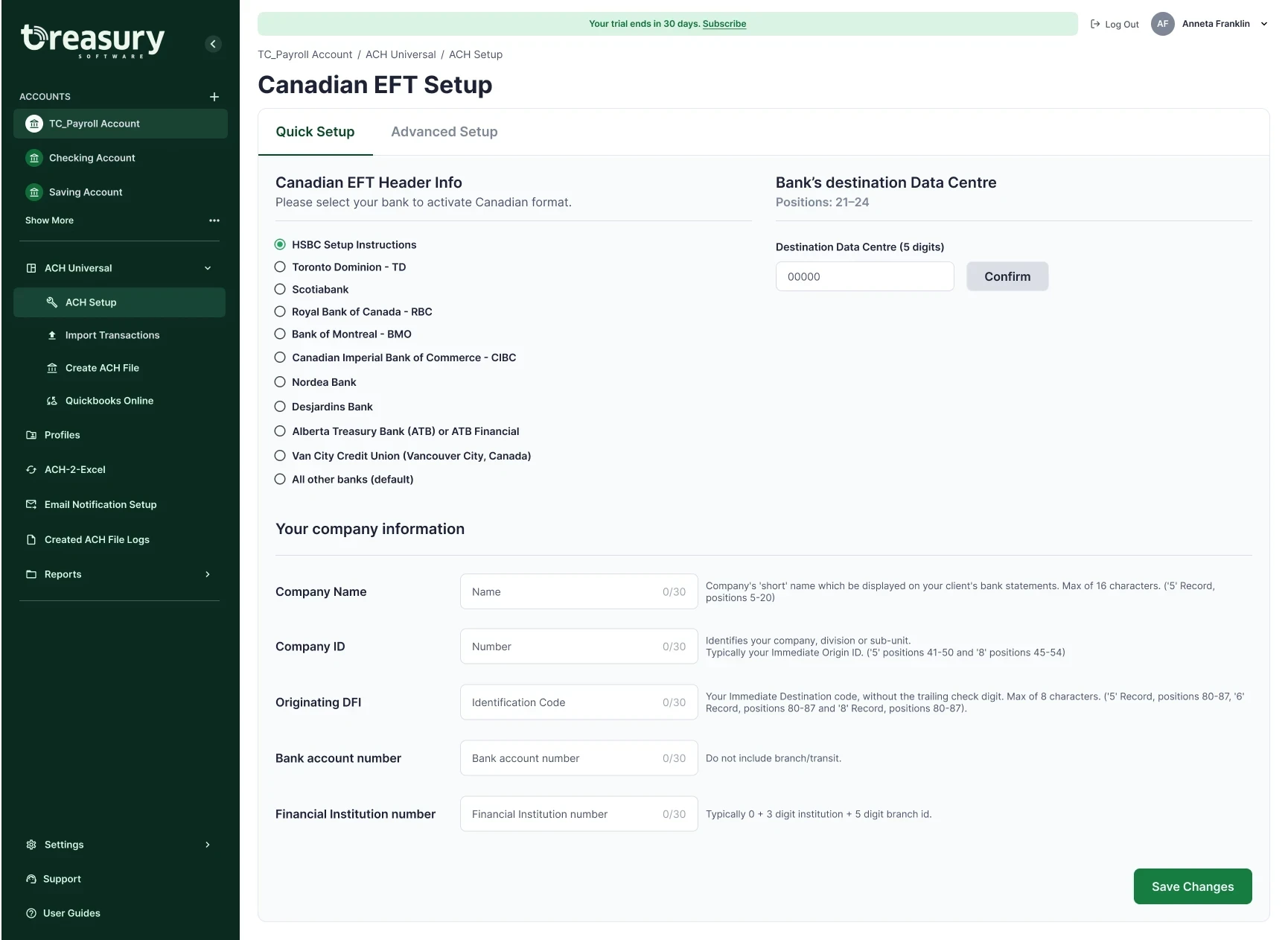This screenshot has width=1288, height=940.
Task: Click the plus icon to add account
Action: point(214,97)
